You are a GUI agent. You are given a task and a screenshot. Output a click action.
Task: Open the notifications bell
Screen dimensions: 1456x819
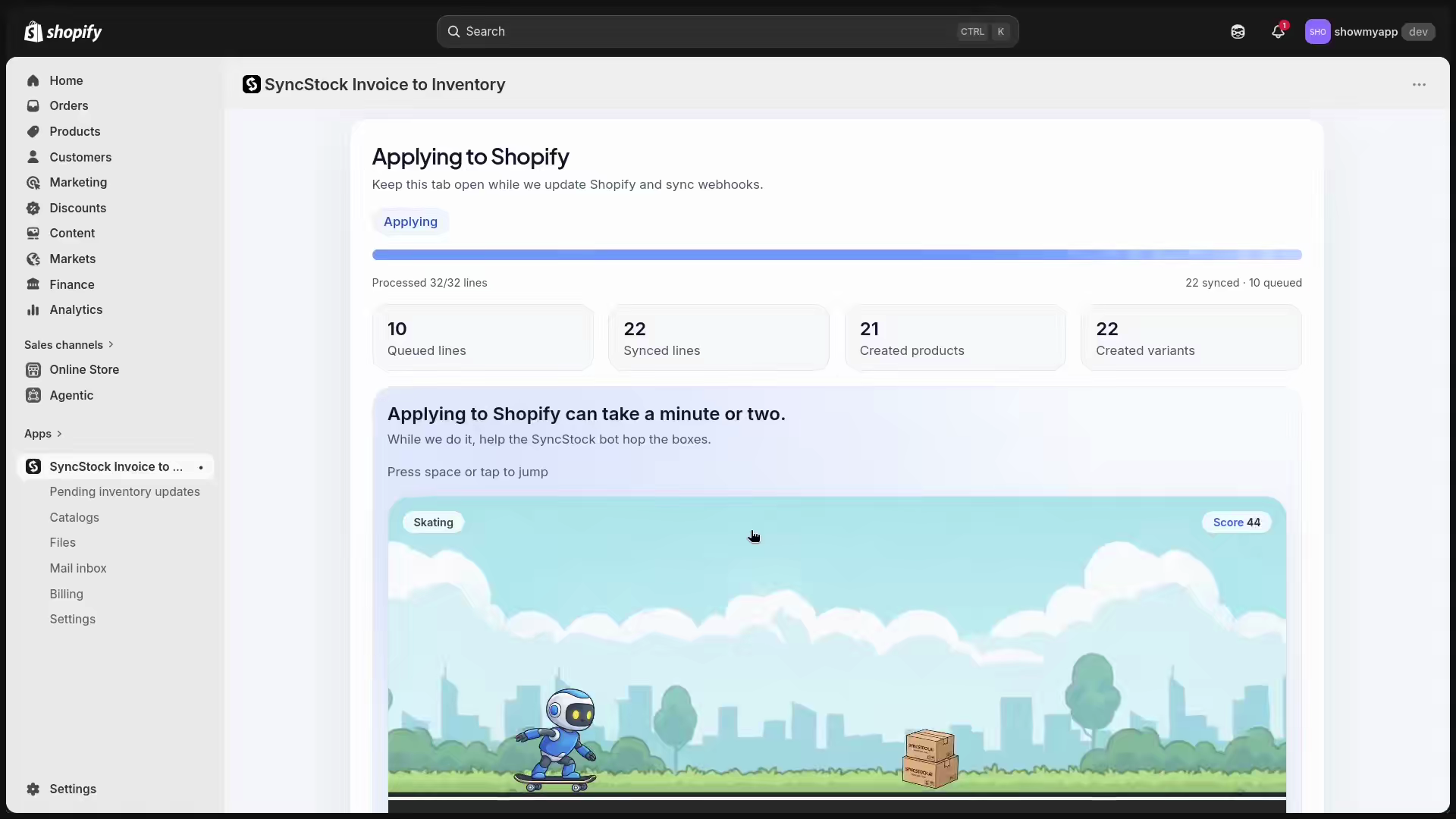coord(1279,32)
